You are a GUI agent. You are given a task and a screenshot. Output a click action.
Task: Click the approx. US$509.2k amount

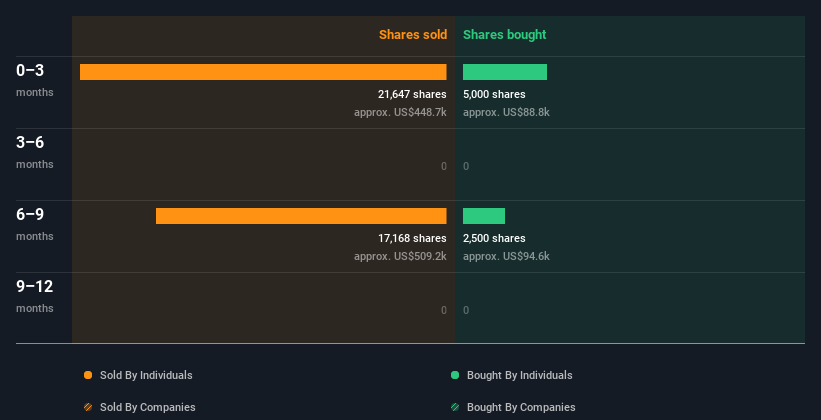(x=401, y=256)
